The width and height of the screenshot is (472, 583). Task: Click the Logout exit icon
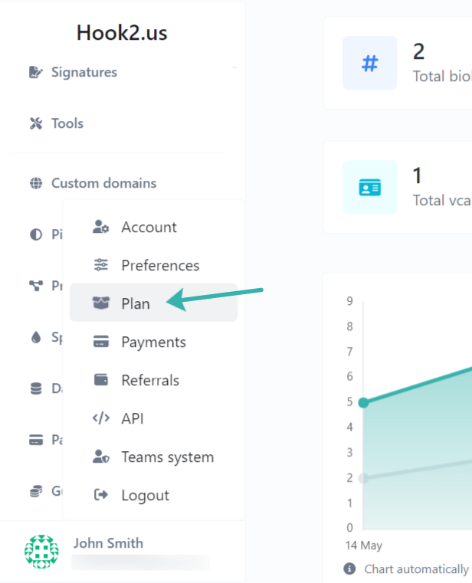click(101, 495)
